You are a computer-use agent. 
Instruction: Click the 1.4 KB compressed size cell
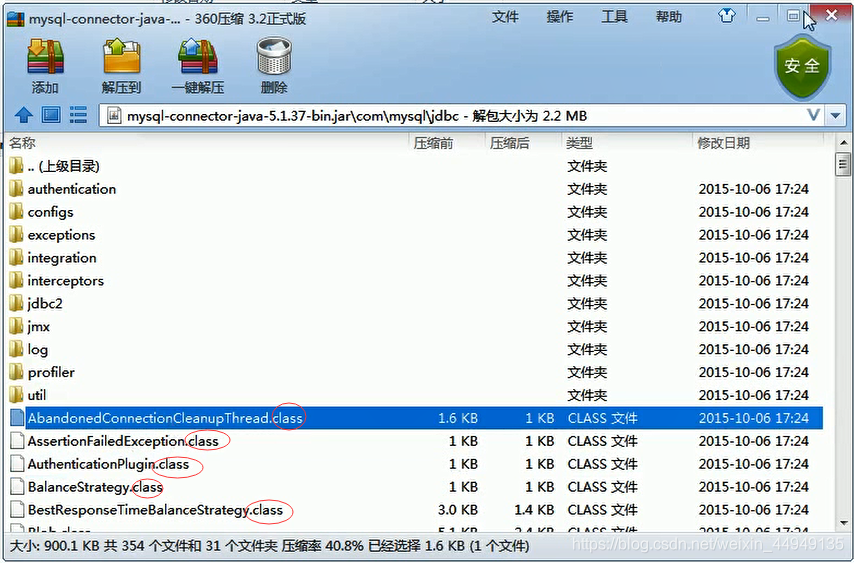(x=534, y=510)
